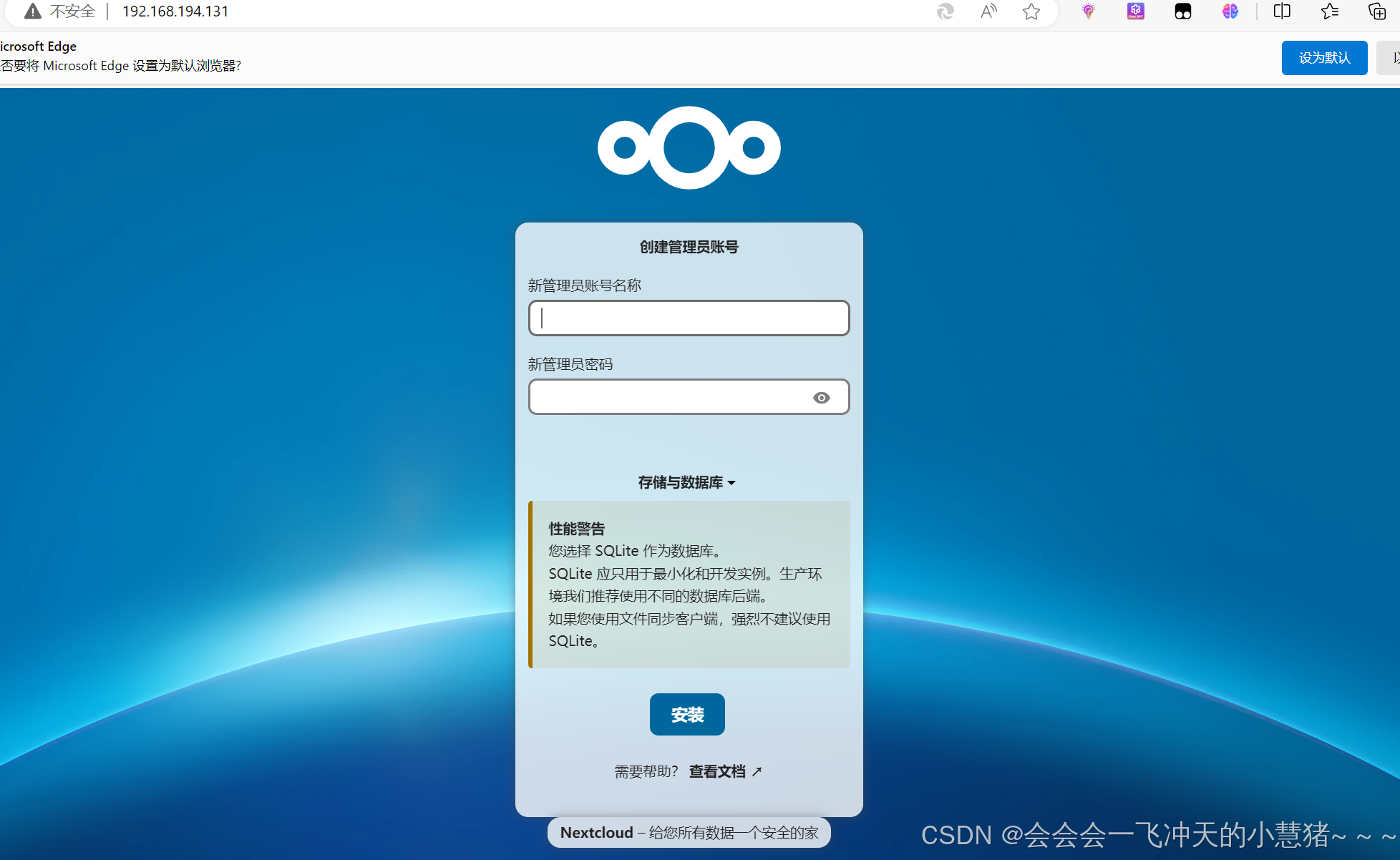Open the Tampermonkey extension icon
Viewport: 1400px width, 860px height.
click(1182, 11)
